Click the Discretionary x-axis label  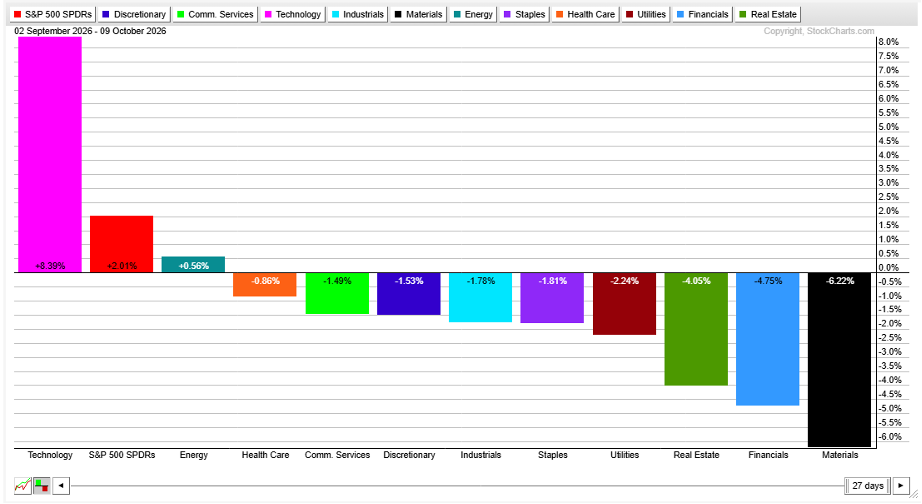[x=409, y=455]
